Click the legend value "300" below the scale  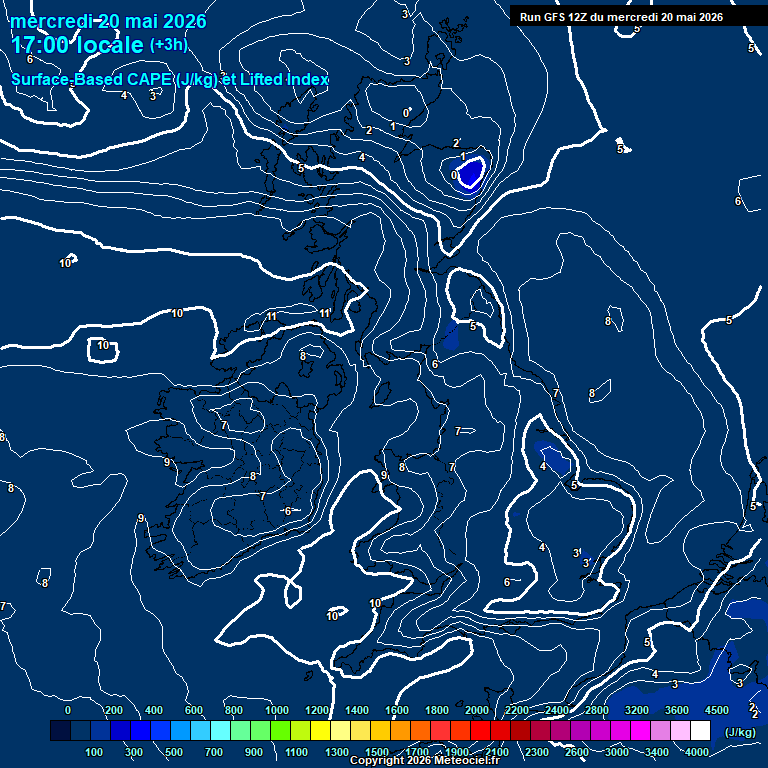pyautogui.click(x=134, y=752)
